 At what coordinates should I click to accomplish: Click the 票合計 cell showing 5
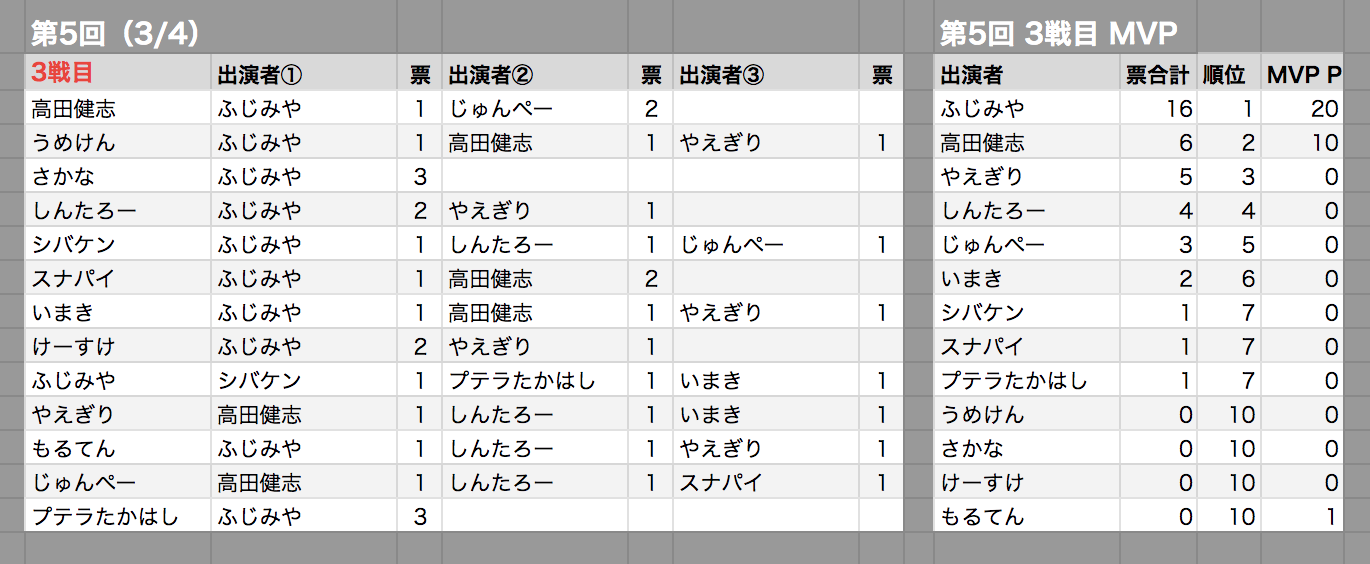coord(1157,176)
